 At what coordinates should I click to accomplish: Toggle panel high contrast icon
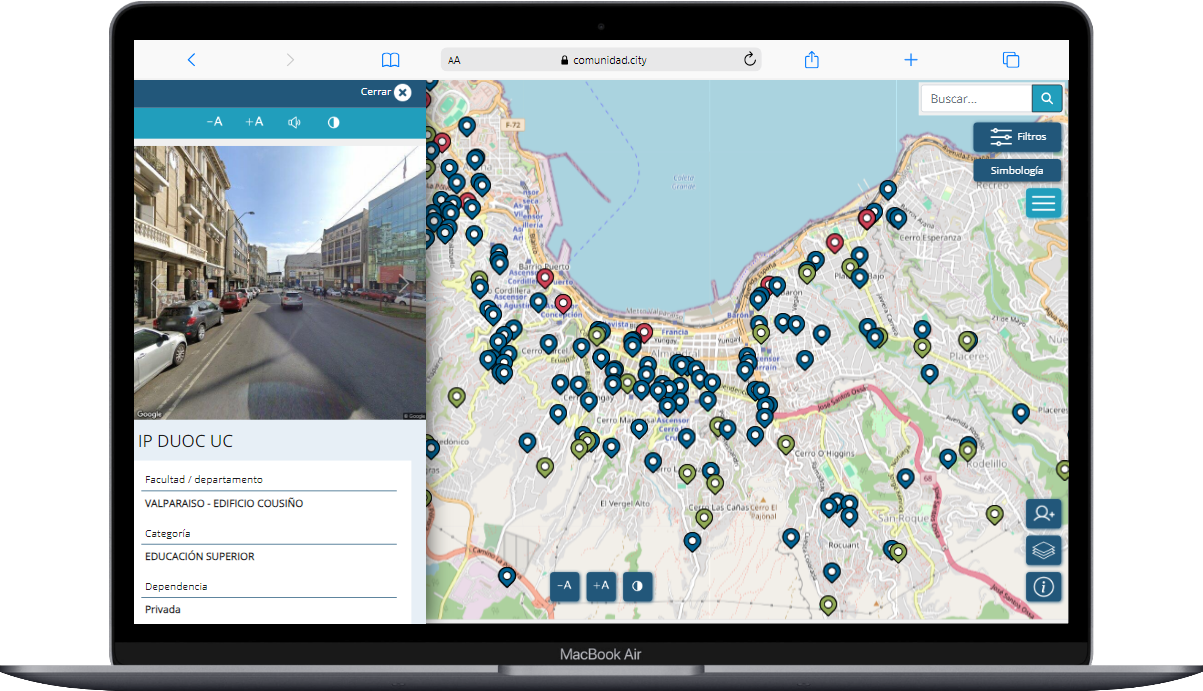[x=334, y=122]
